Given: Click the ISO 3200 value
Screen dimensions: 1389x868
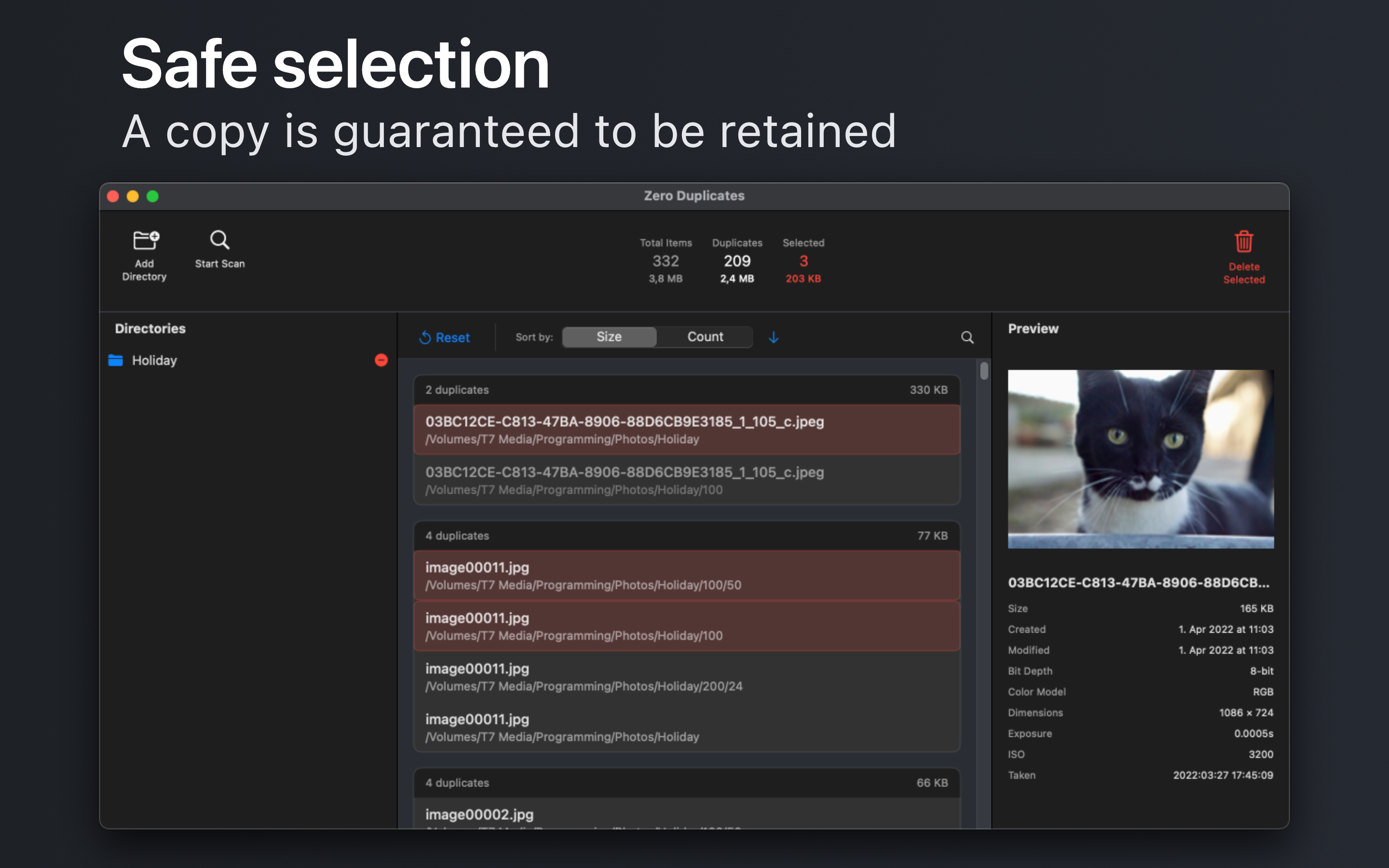Looking at the screenshot, I should (x=1260, y=754).
